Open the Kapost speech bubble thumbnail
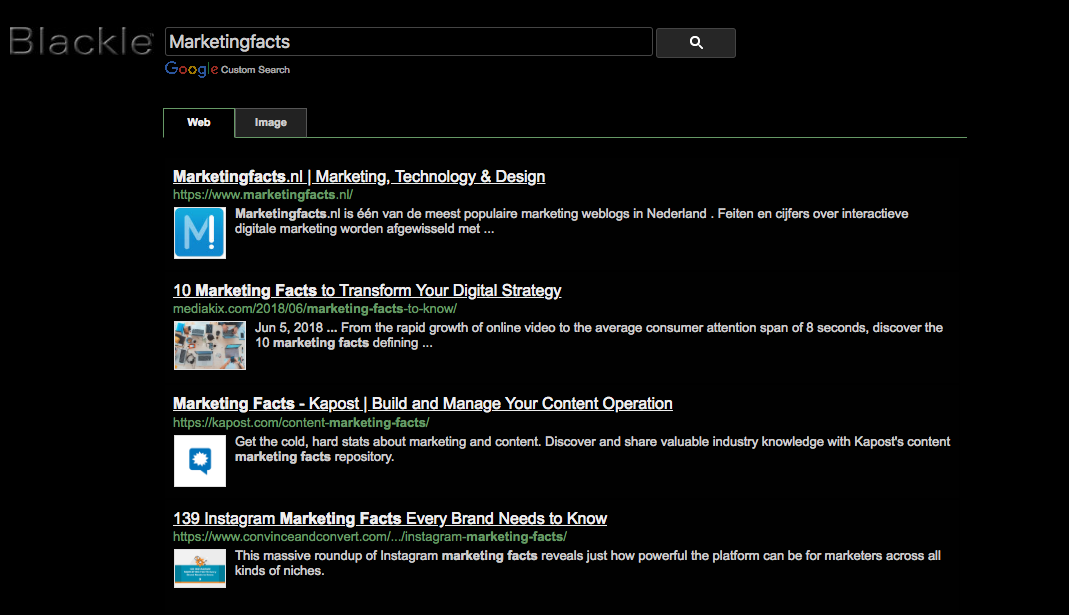Screen dimensions: 1069x615 200,461
